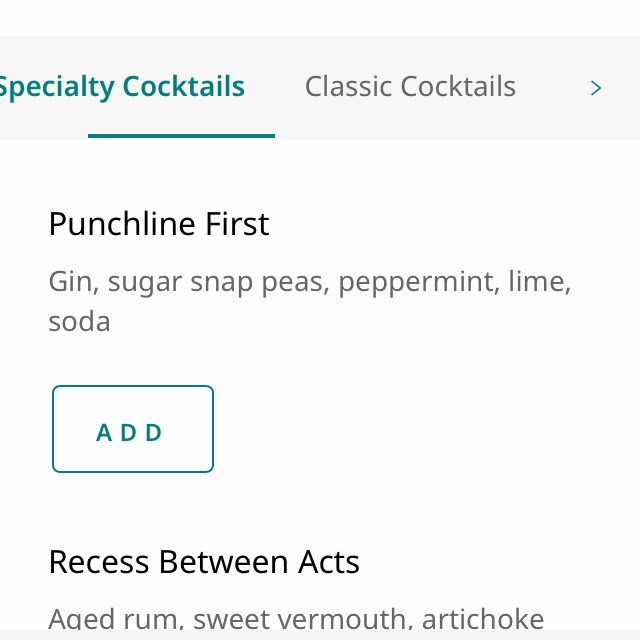Image resolution: width=640 pixels, height=640 pixels.
Task: Click the word 'soda' in the description
Action: 79,322
